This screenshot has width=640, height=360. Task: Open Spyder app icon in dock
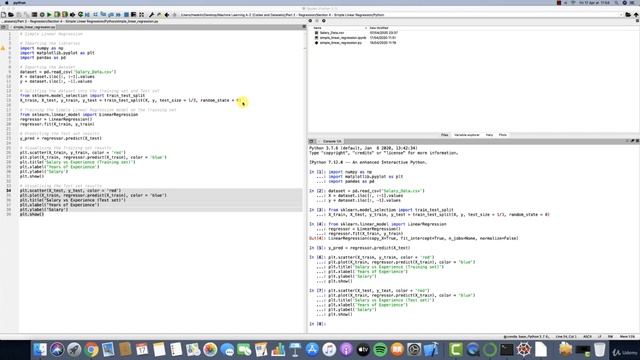point(524,350)
